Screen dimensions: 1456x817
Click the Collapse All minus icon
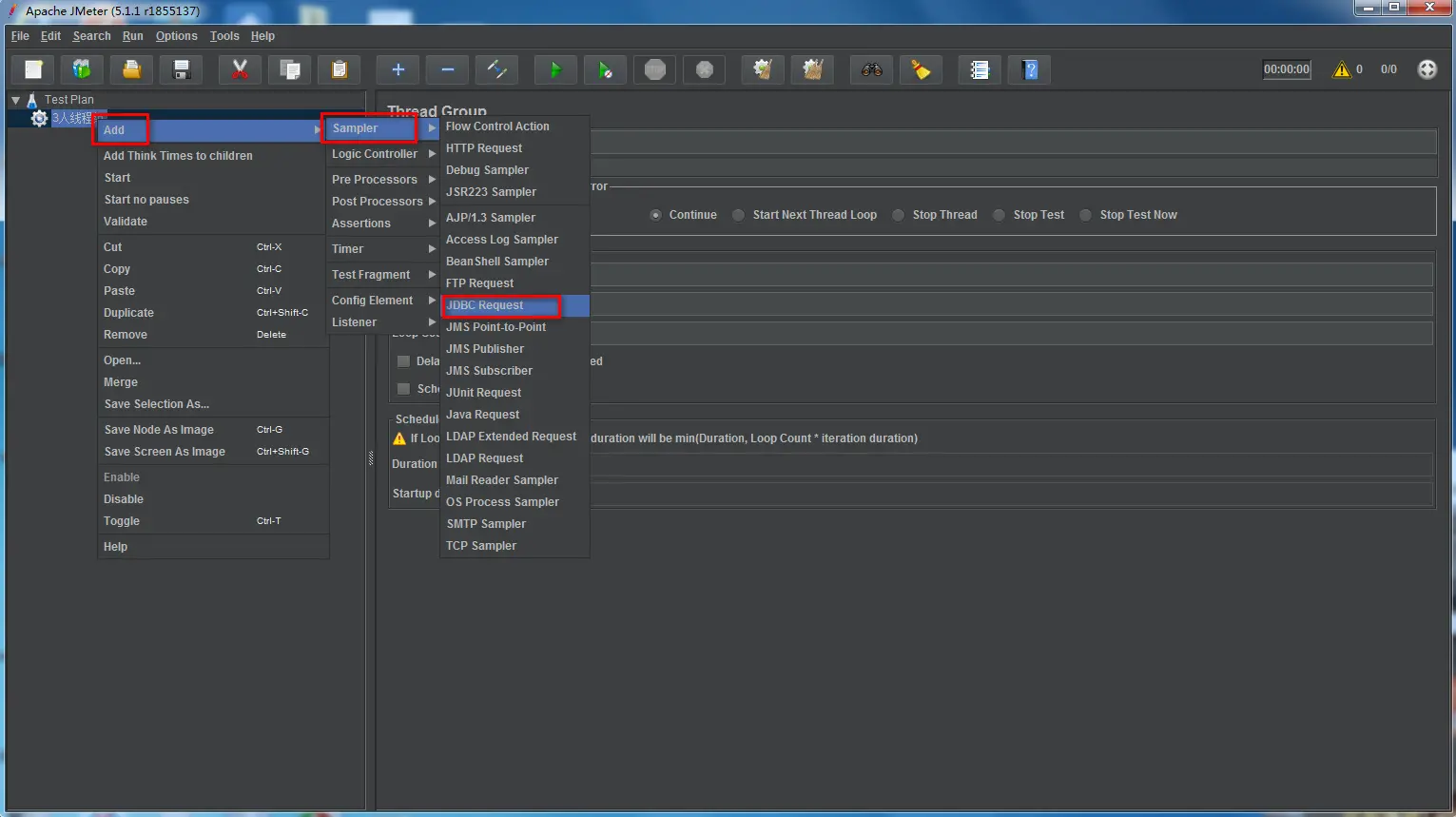(x=447, y=69)
